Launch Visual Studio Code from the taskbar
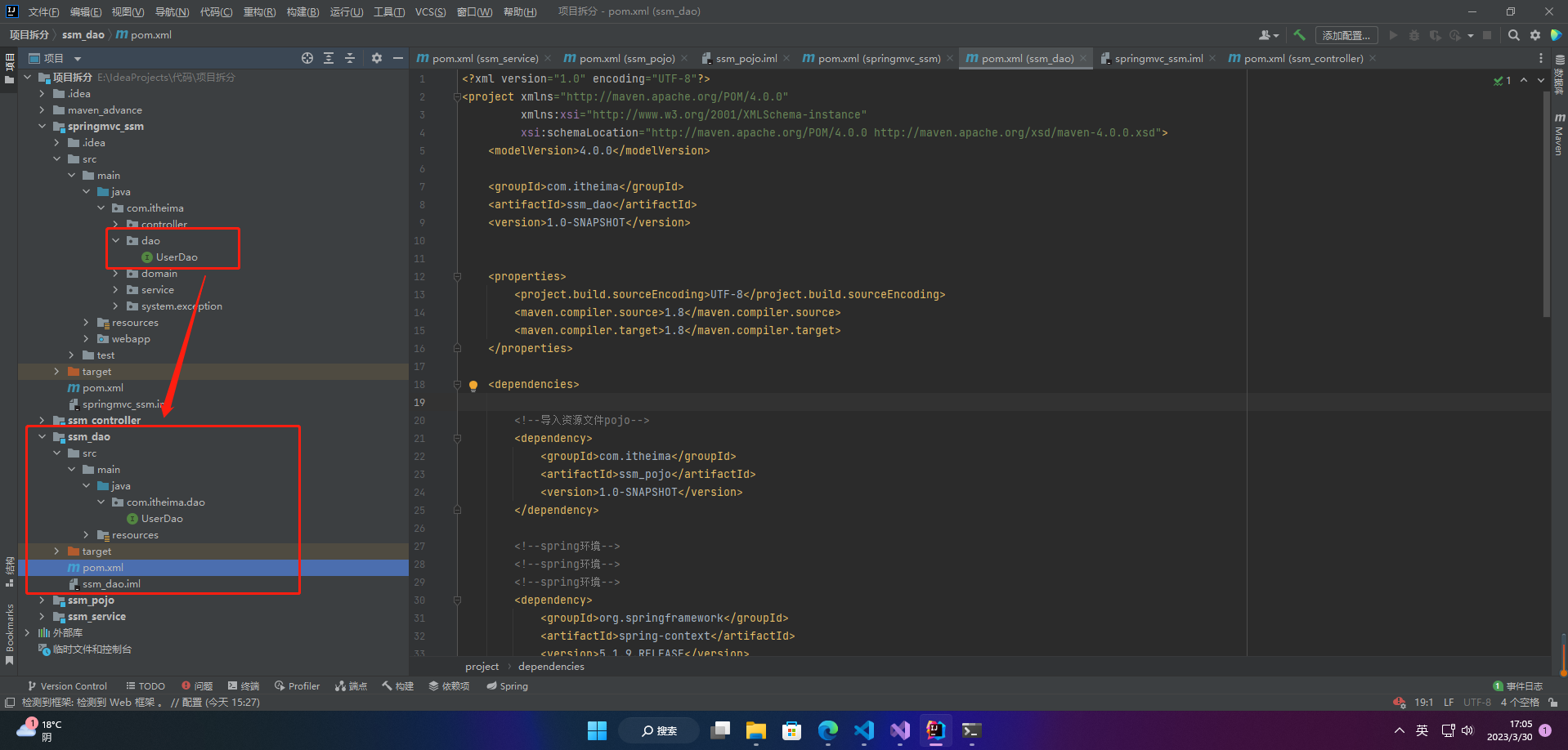Viewport: 1568px width, 750px height. (864, 730)
